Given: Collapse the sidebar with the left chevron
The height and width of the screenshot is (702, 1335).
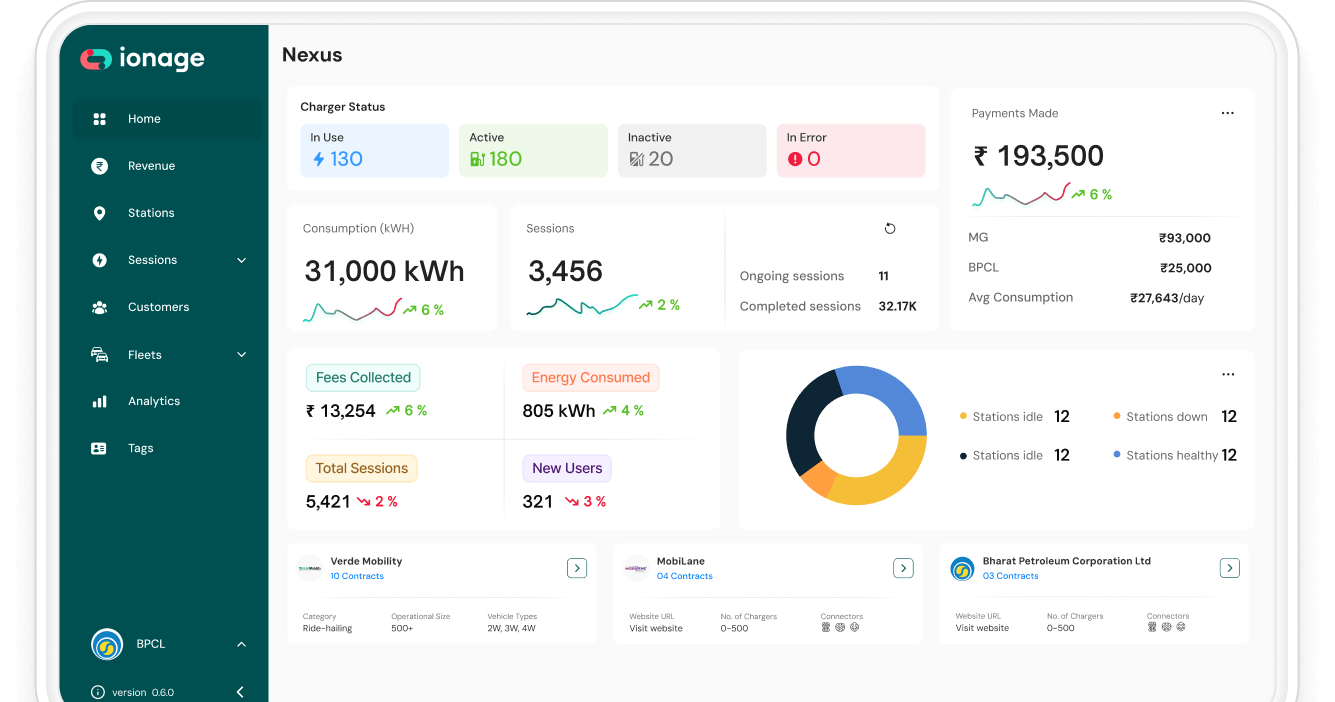Looking at the screenshot, I should (x=240, y=692).
